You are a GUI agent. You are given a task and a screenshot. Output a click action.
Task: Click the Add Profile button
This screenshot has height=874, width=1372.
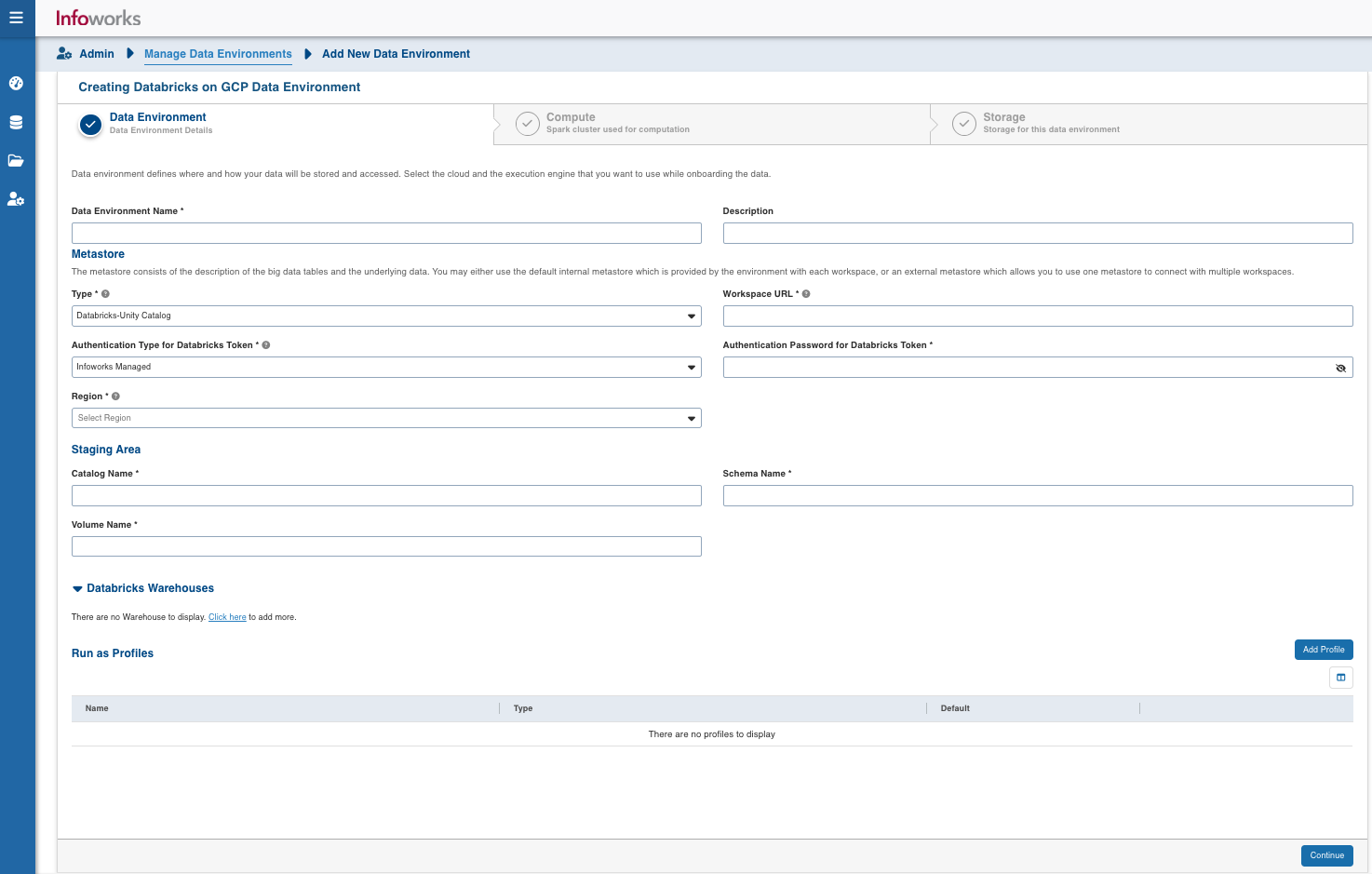pyautogui.click(x=1324, y=650)
